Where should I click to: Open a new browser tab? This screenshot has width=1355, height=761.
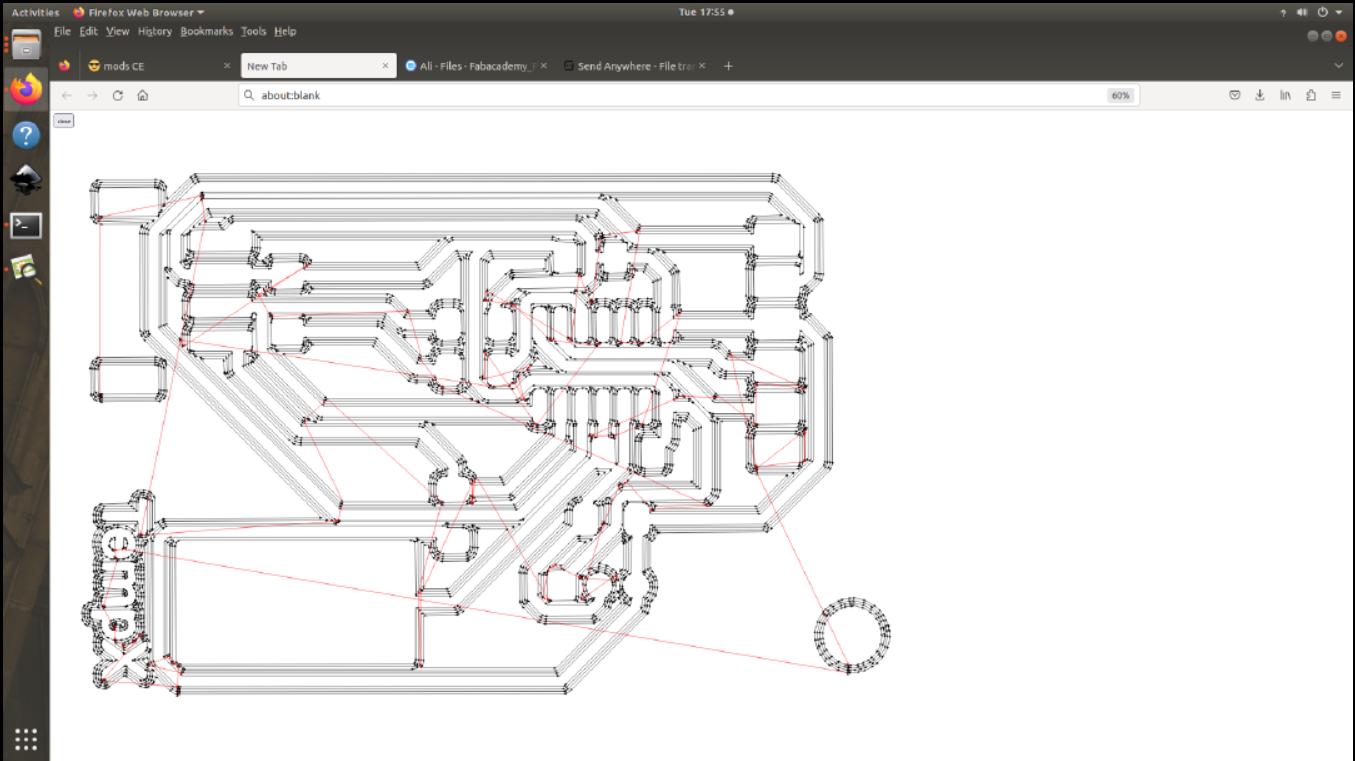[728, 66]
